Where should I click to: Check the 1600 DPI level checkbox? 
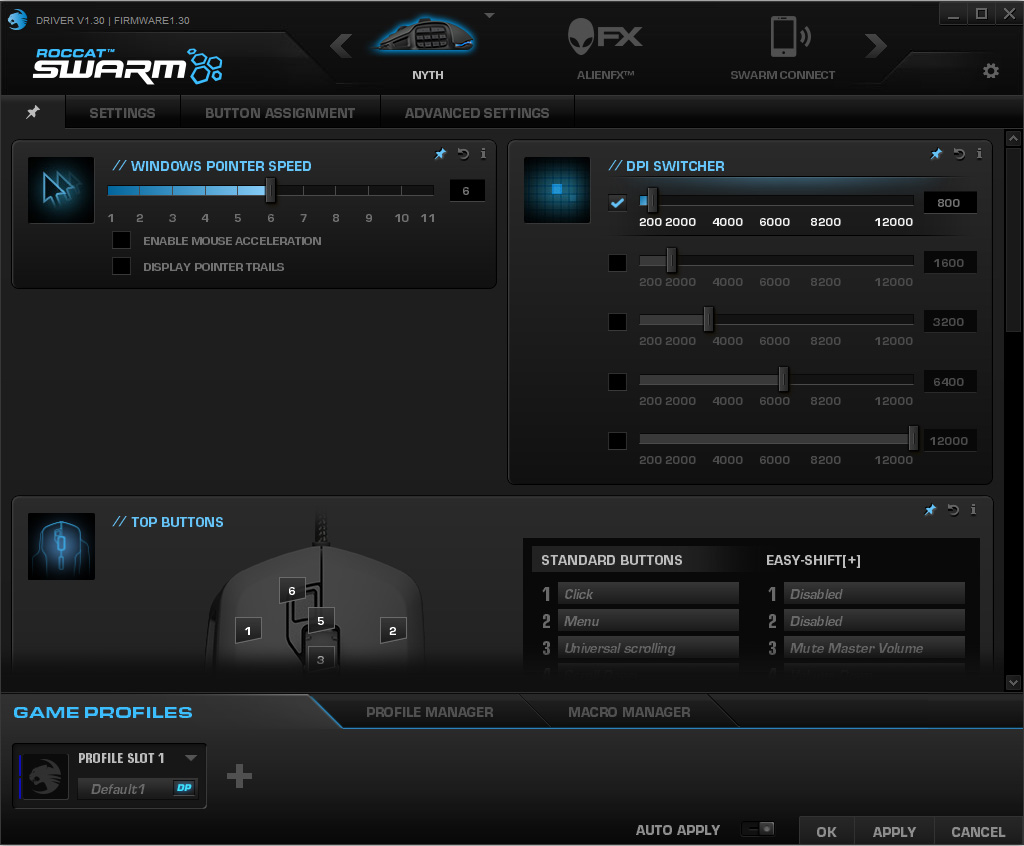tap(617, 263)
